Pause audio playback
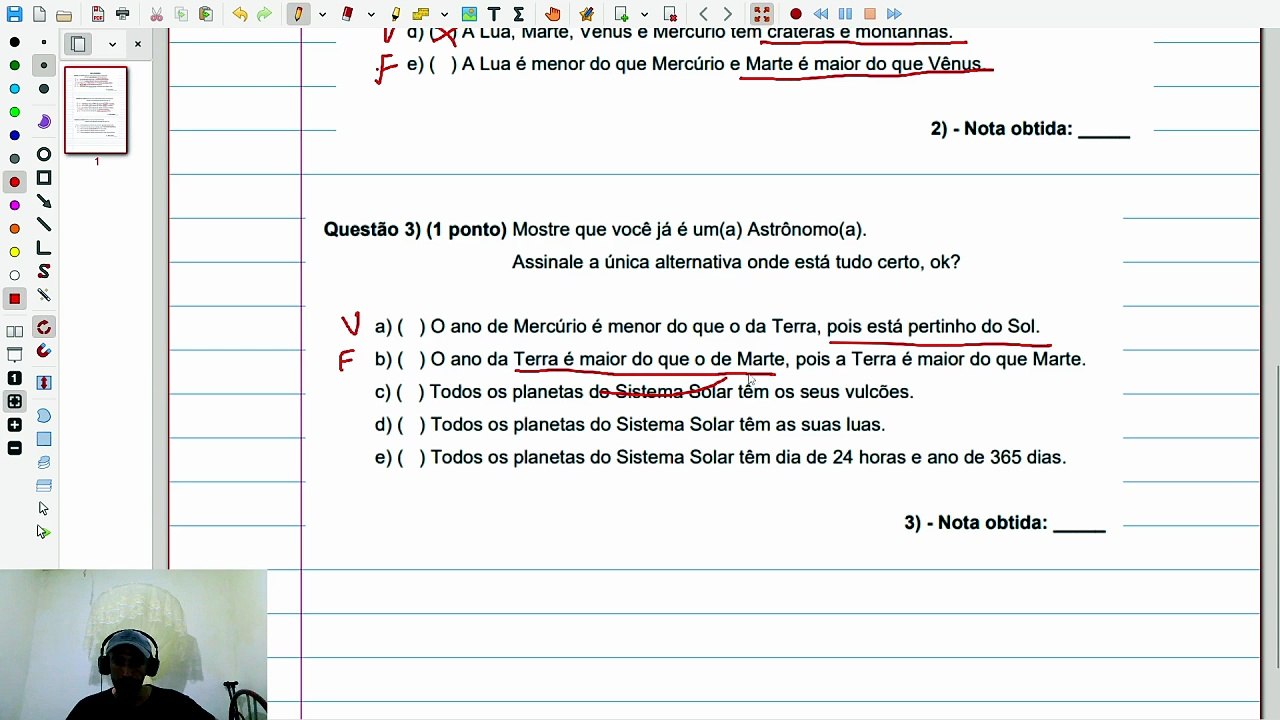1280x720 pixels. [x=845, y=14]
